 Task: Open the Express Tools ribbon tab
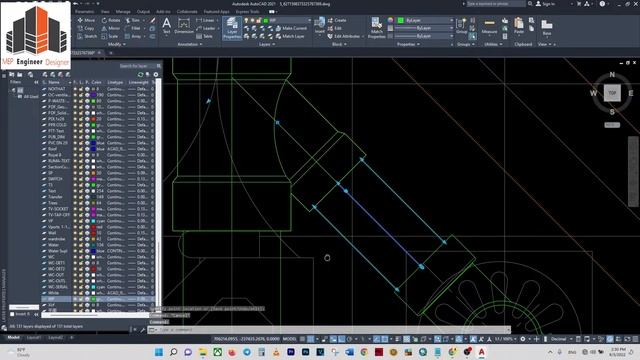click(247, 11)
